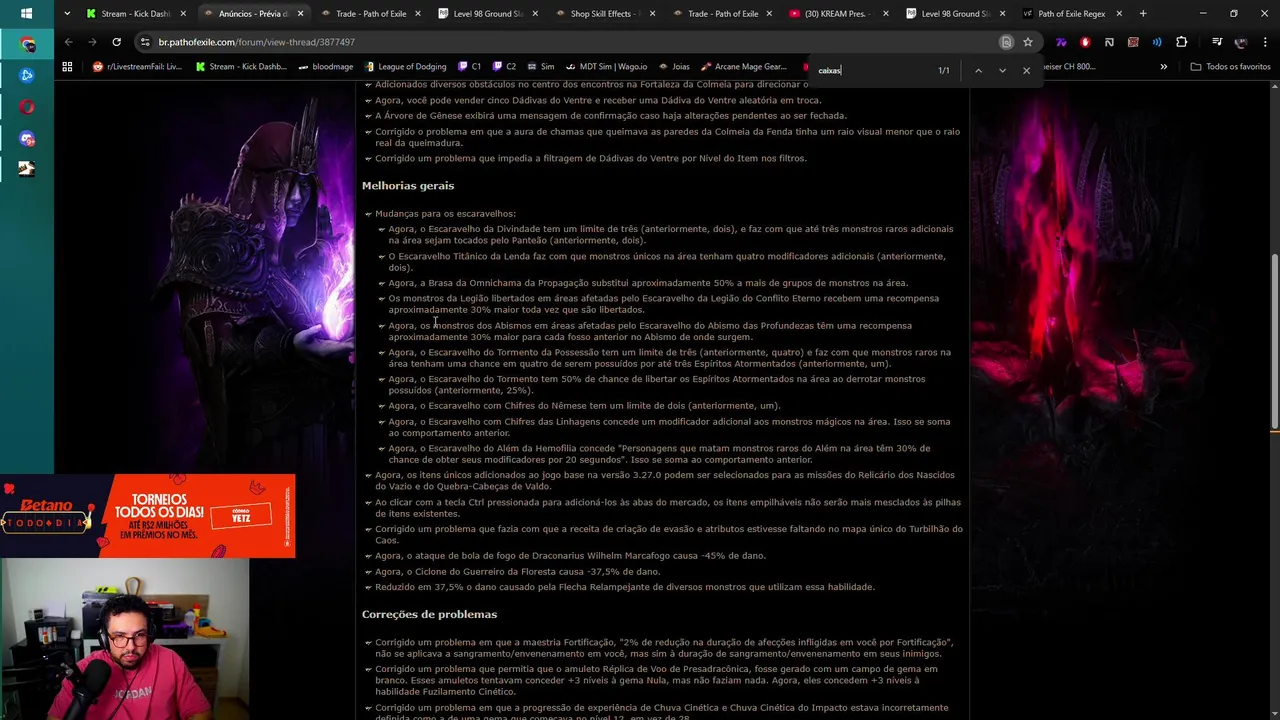
Task: Click the Brasa da Omnichama da Propagação line
Action: [648, 283]
